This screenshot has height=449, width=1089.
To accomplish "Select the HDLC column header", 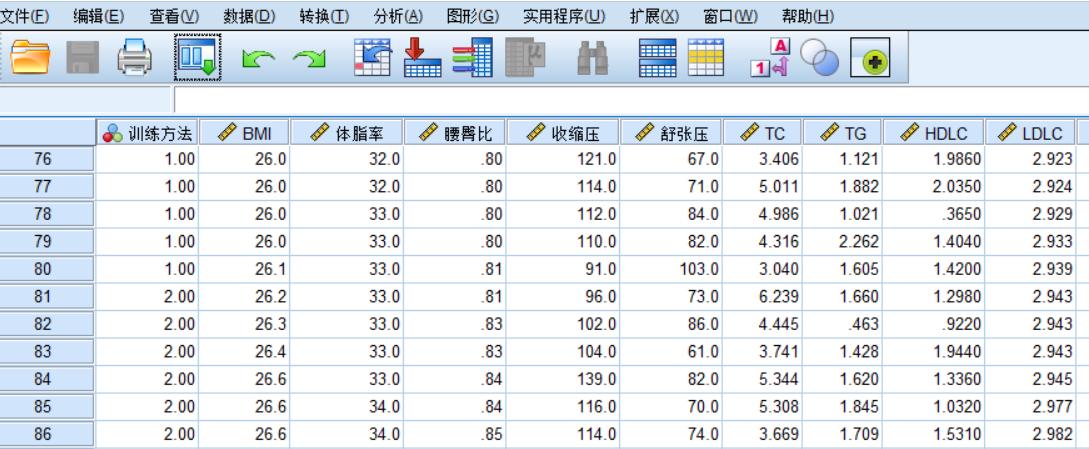I will click(934, 133).
